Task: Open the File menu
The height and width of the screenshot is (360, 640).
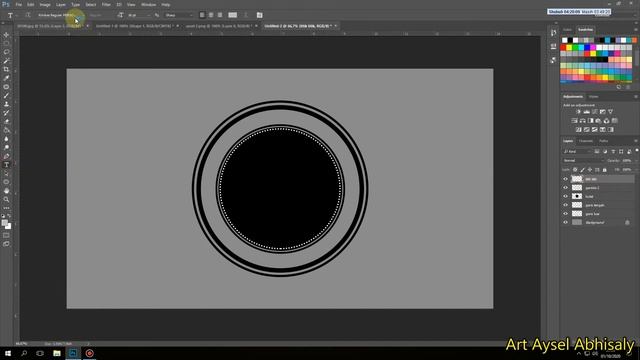Action: coord(19,4)
